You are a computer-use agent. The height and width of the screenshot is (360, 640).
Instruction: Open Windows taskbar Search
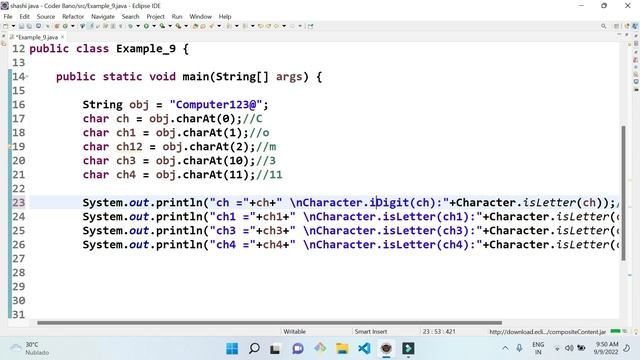tap(254, 349)
